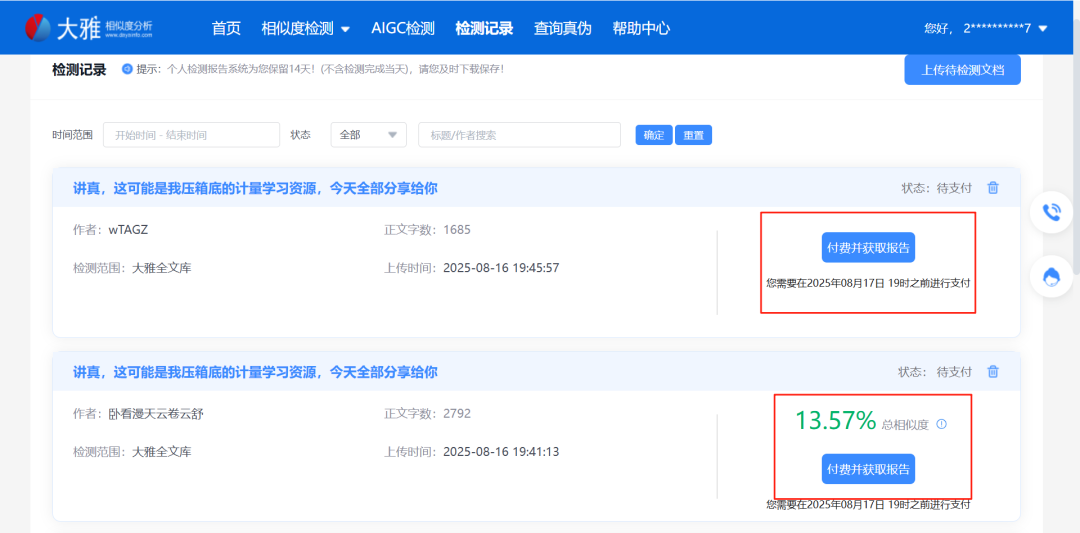
Task: Delete the first detection record via trash icon
Action: pos(993,188)
